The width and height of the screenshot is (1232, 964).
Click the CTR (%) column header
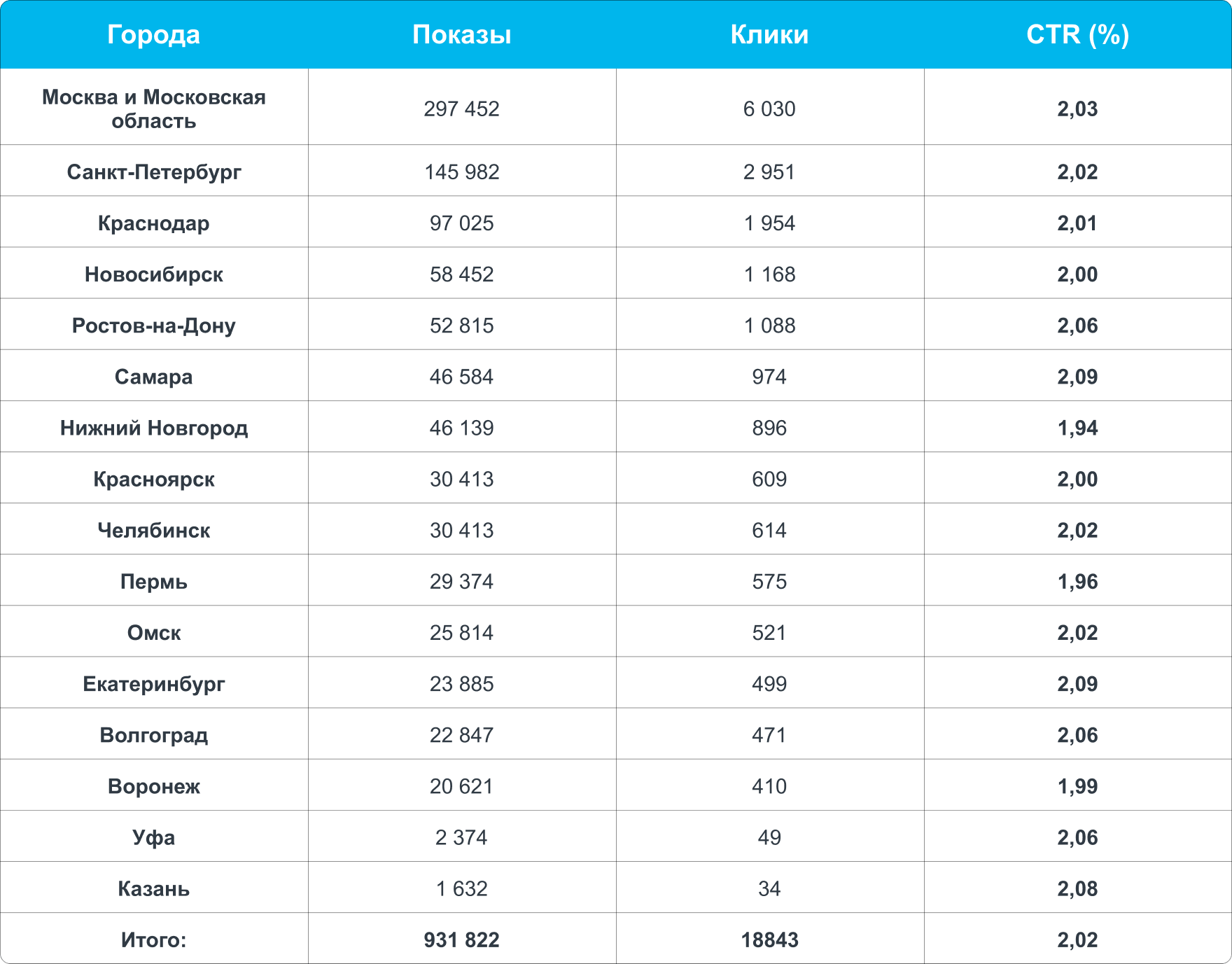1077,34
